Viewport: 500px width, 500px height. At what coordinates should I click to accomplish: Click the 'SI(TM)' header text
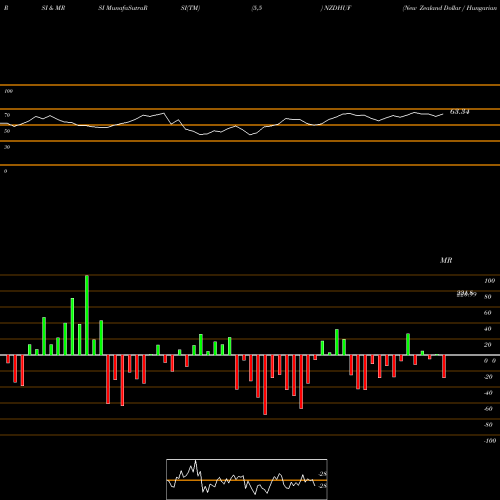pyautogui.click(x=190, y=8)
